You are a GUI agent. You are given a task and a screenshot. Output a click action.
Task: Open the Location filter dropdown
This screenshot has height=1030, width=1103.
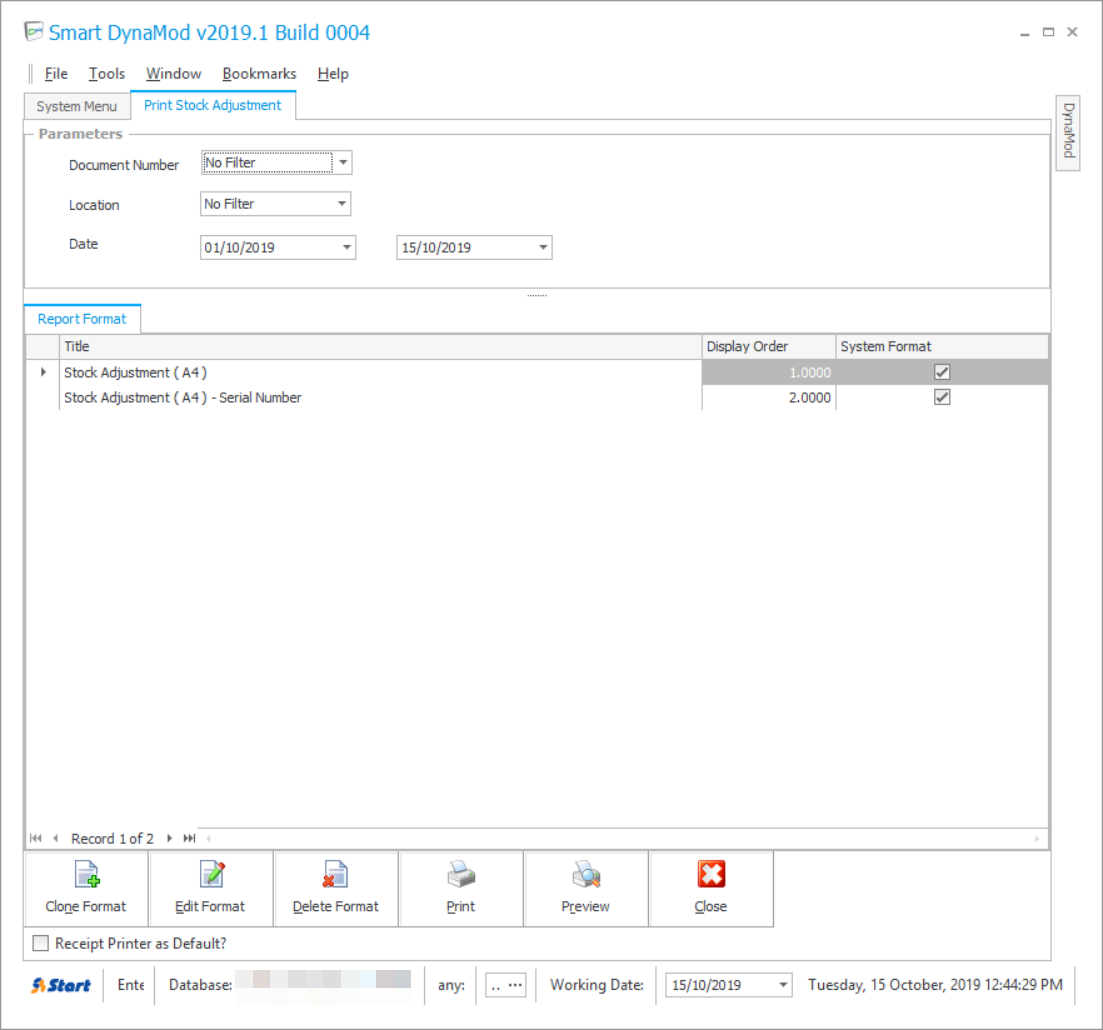342,204
